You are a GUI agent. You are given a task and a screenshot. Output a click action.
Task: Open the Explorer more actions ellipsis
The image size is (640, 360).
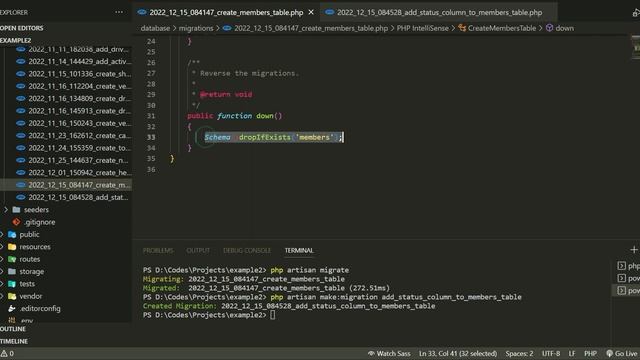tap(119, 12)
